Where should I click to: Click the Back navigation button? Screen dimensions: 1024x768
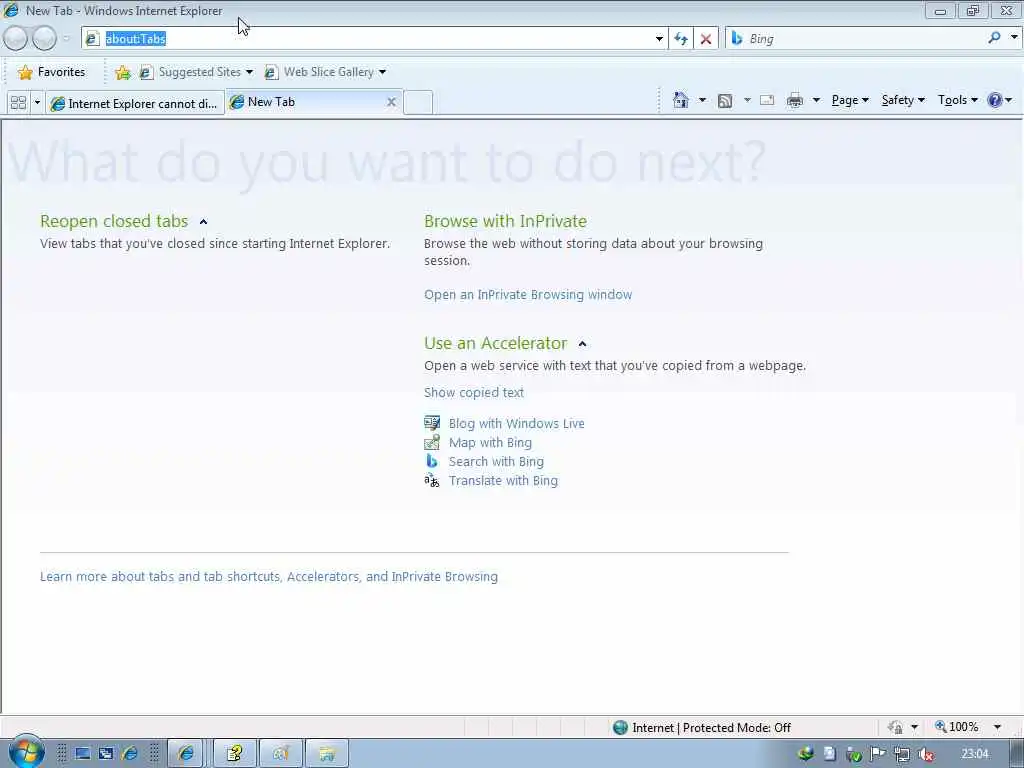click(x=15, y=39)
